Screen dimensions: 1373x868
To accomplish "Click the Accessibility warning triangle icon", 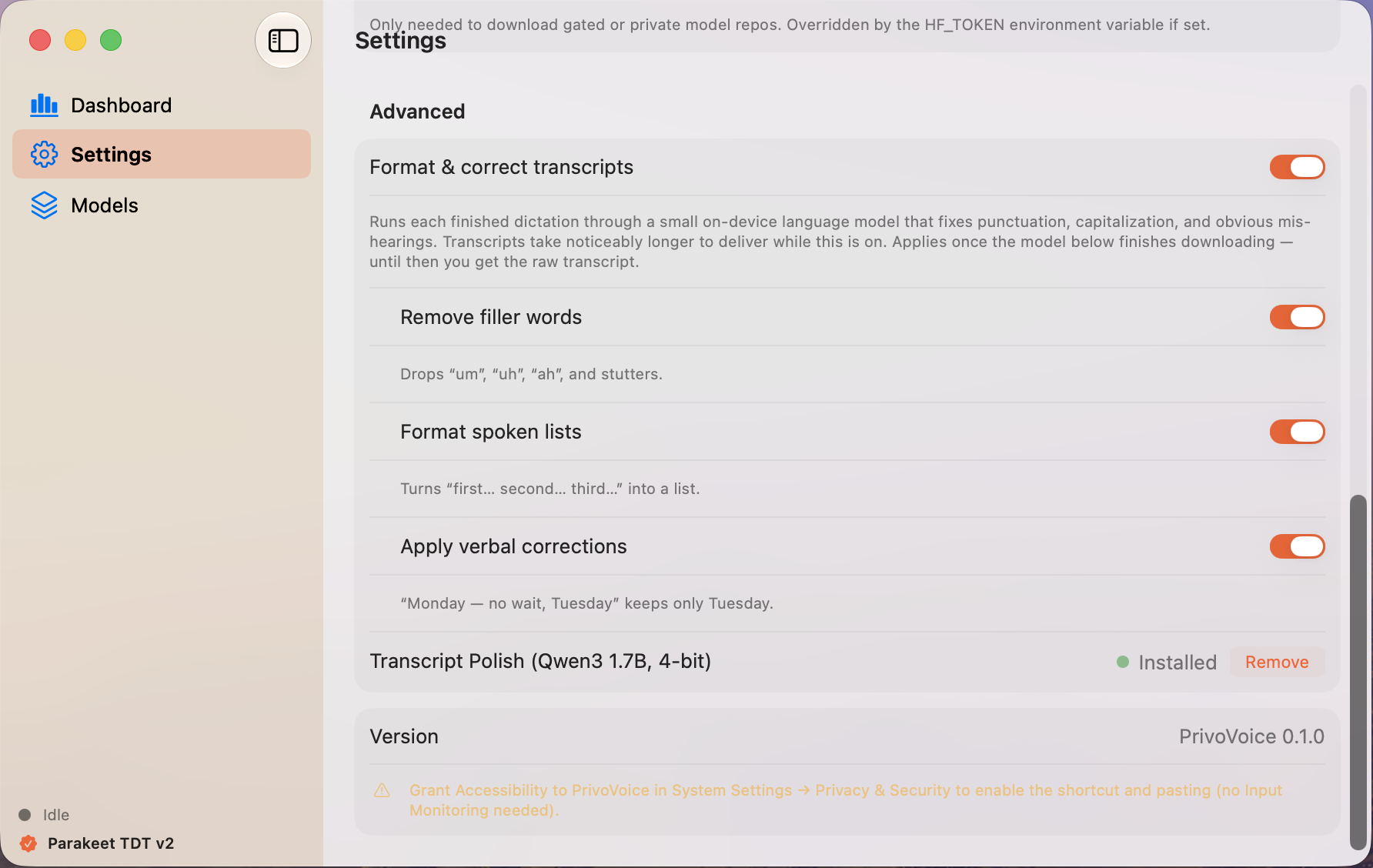I will tap(382, 790).
